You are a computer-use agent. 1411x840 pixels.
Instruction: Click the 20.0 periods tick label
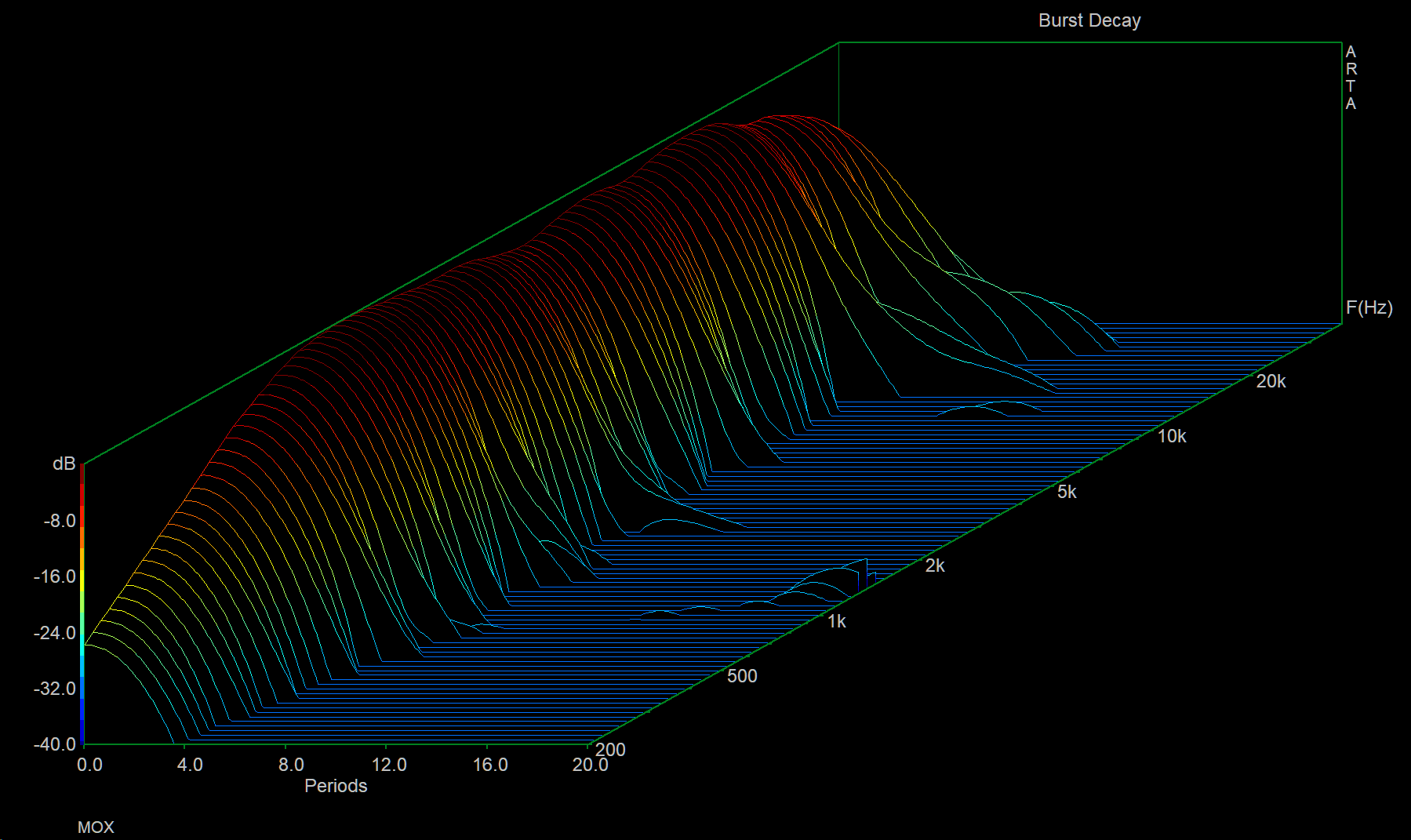tap(590, 765)
